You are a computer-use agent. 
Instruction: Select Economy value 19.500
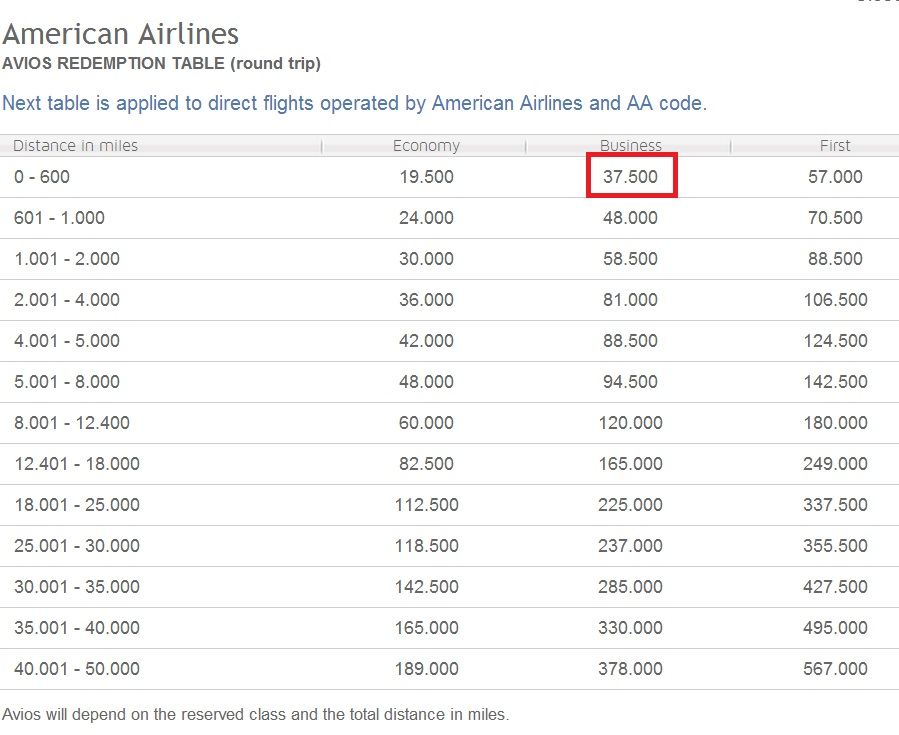426,177
